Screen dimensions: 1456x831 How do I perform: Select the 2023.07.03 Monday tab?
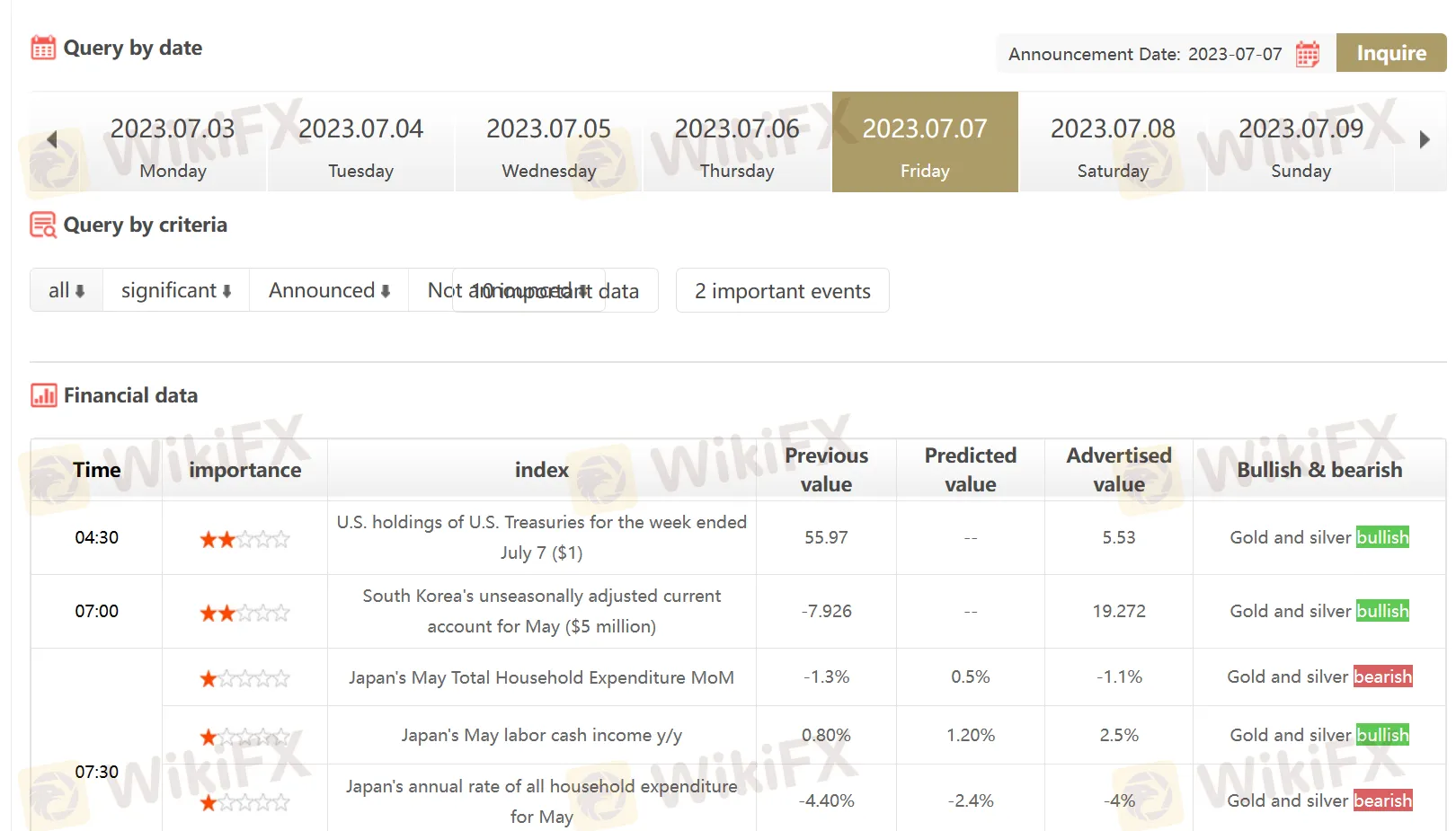[173, 142]
